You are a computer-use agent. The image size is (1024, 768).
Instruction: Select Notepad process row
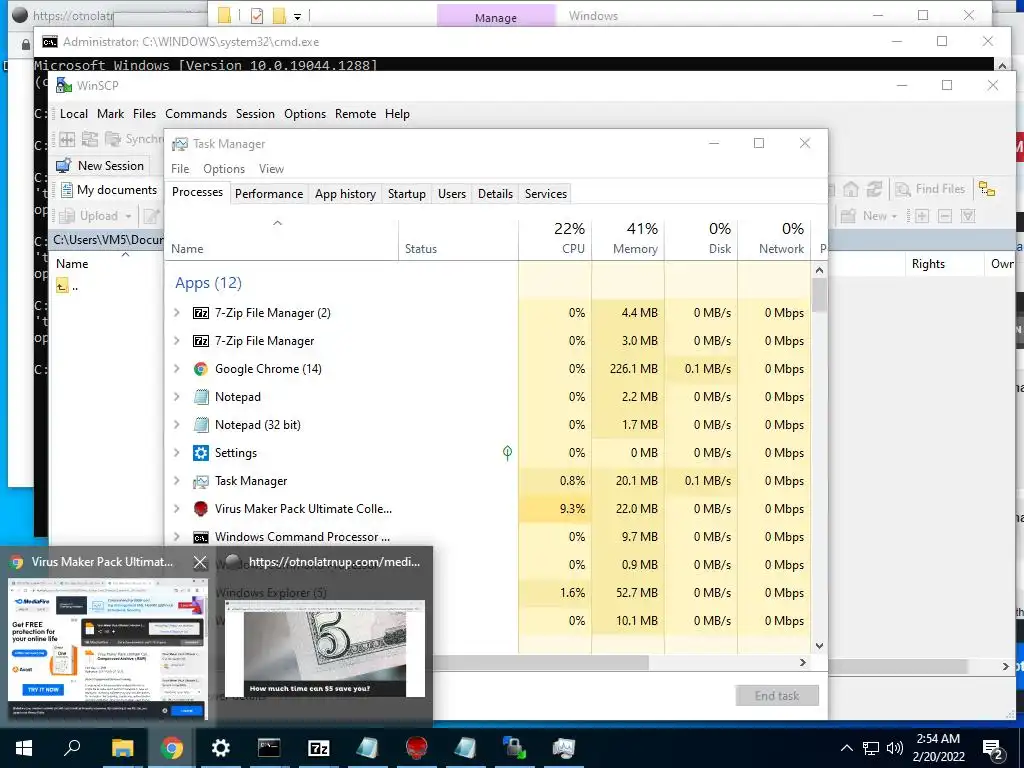tap(488, 397)
